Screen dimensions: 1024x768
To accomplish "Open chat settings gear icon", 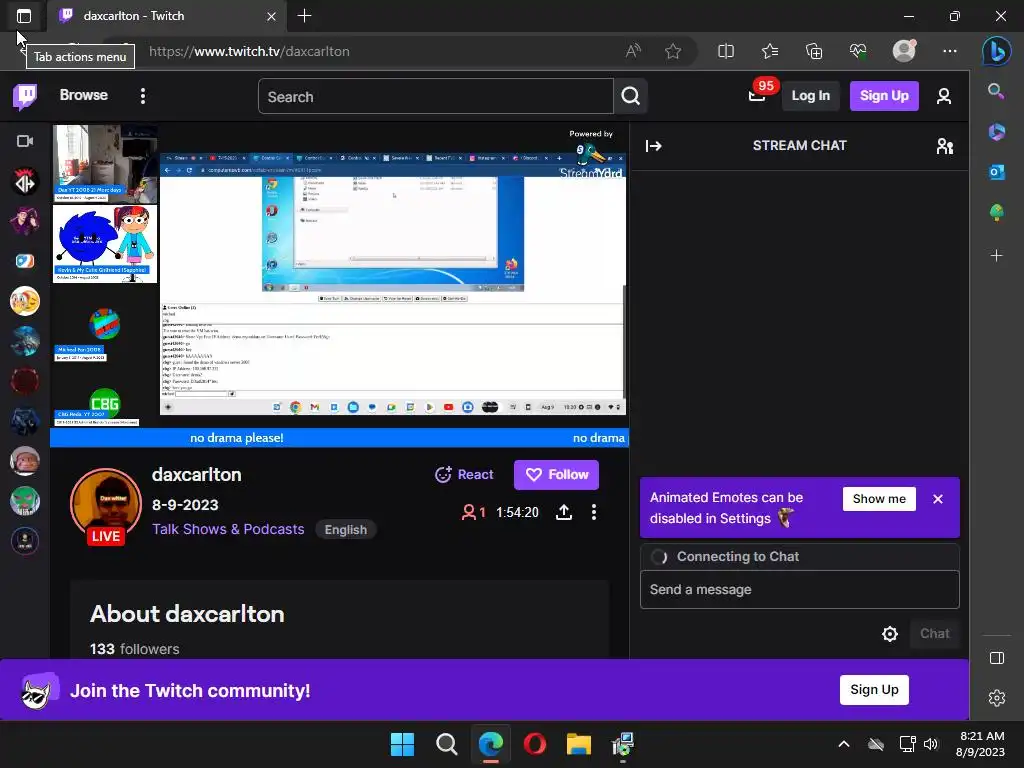I will [889, 633].
